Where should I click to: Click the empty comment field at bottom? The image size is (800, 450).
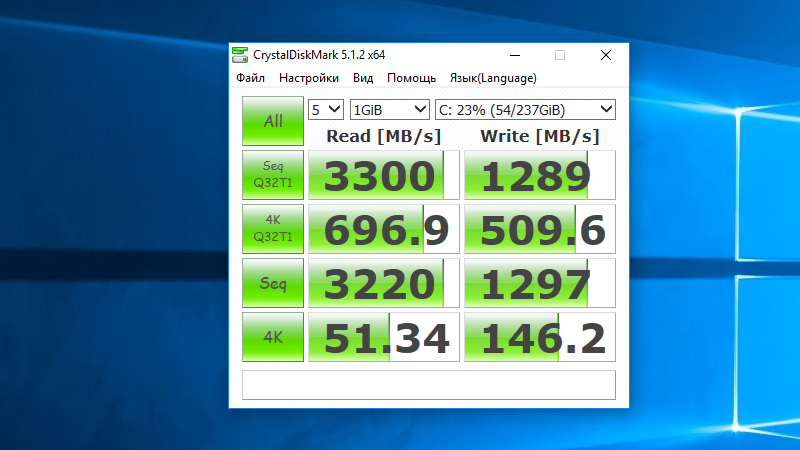coord(429,385)
